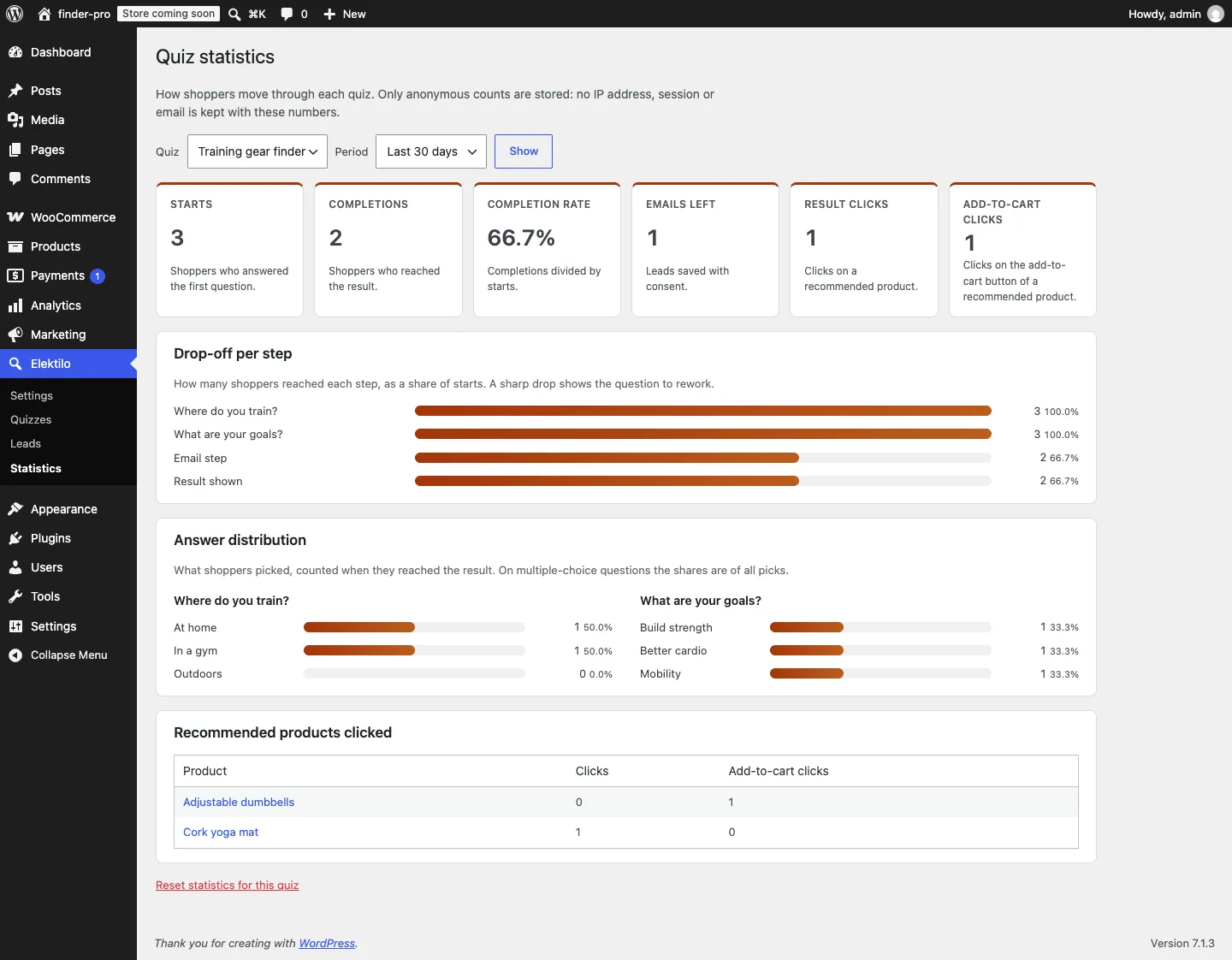The height and width of the screenshot is (960, 1232).
Task: Click the plus icon beside New
Action: 329,14
